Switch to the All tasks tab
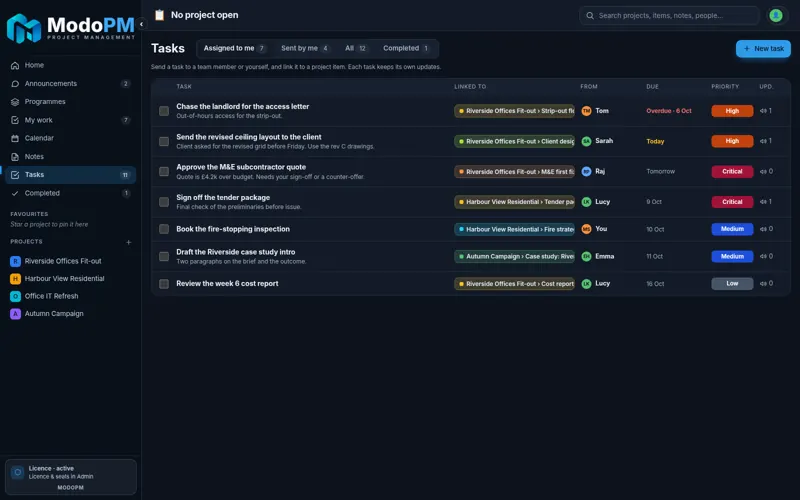This screenshot has height=500, width=800. (x=356, y=48)
